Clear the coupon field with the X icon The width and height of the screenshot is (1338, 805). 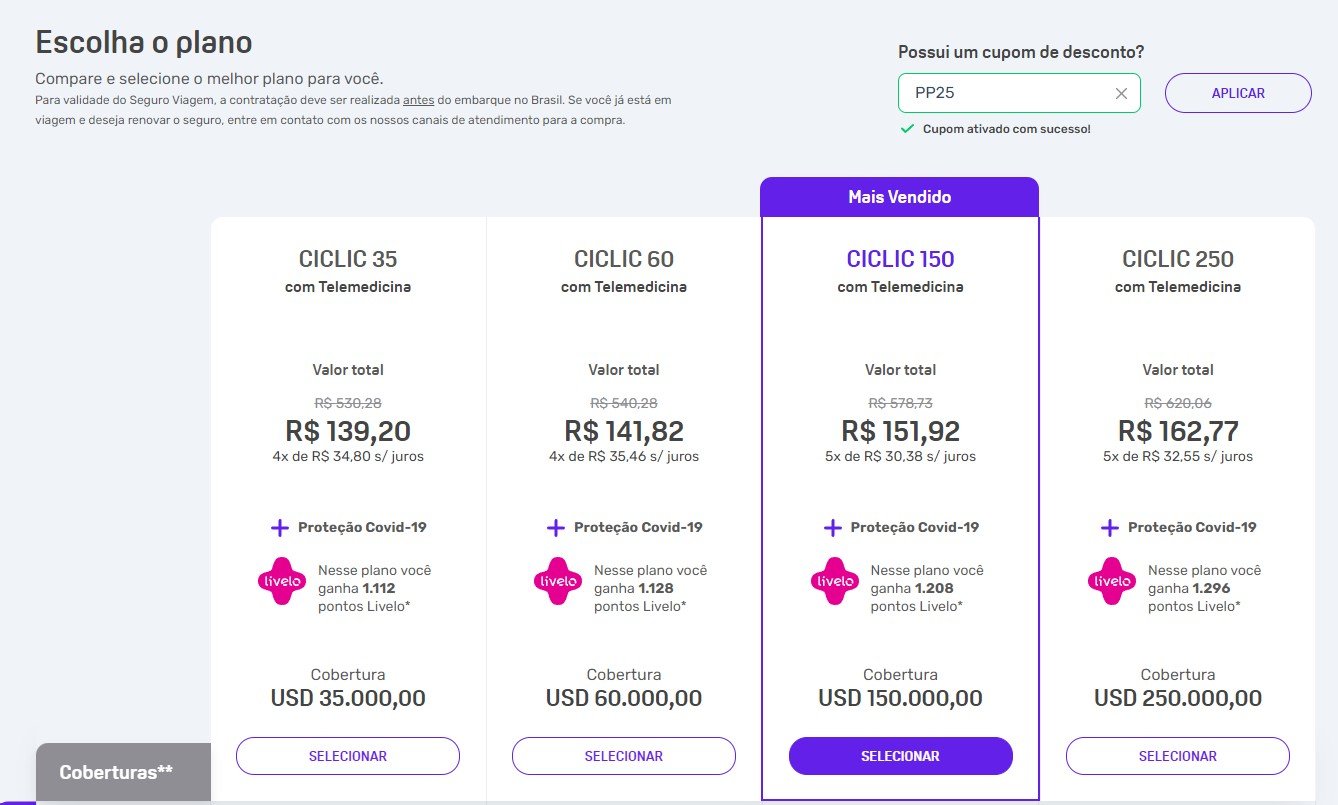click(x=1121, y=93)
